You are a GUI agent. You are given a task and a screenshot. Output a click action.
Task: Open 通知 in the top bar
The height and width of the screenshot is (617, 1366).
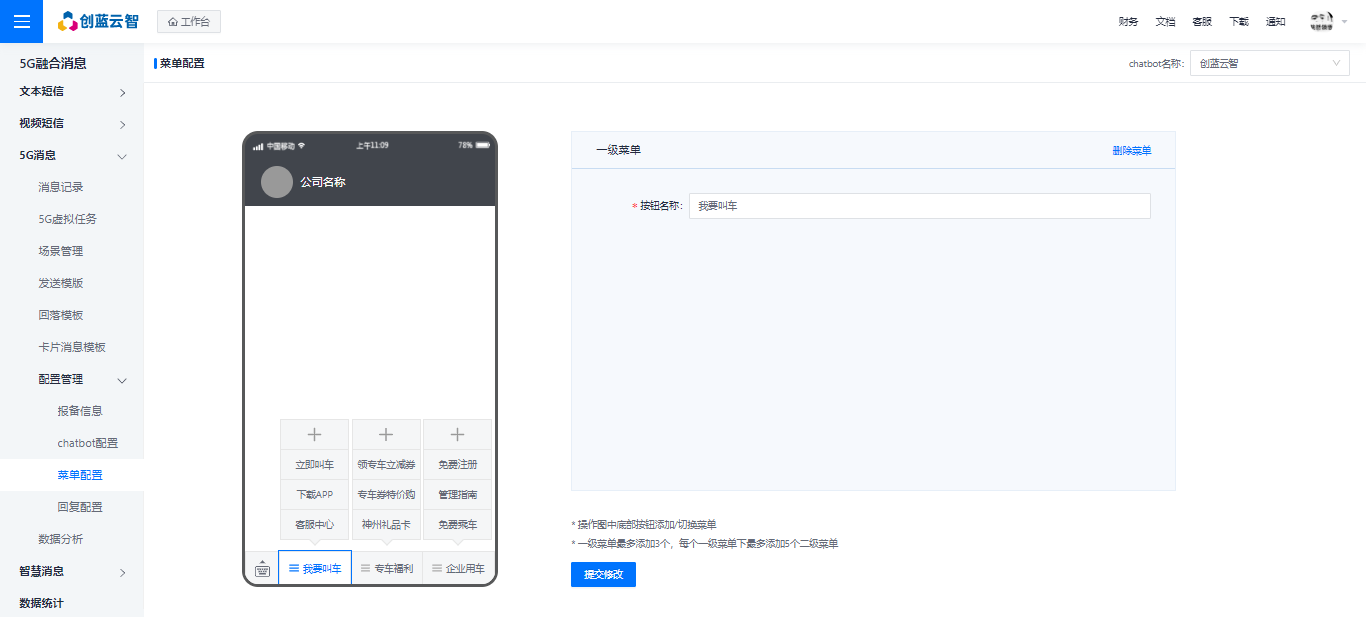point(1276,22)
